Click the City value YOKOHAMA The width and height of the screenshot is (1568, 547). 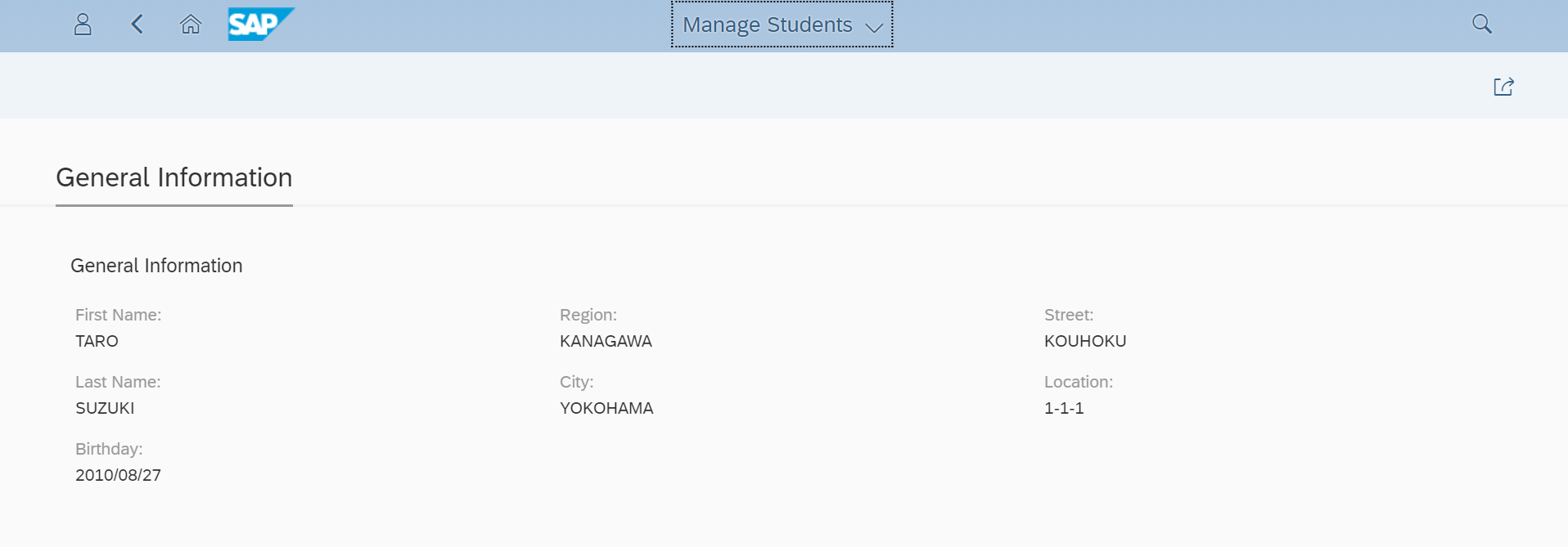pos(606,408)
